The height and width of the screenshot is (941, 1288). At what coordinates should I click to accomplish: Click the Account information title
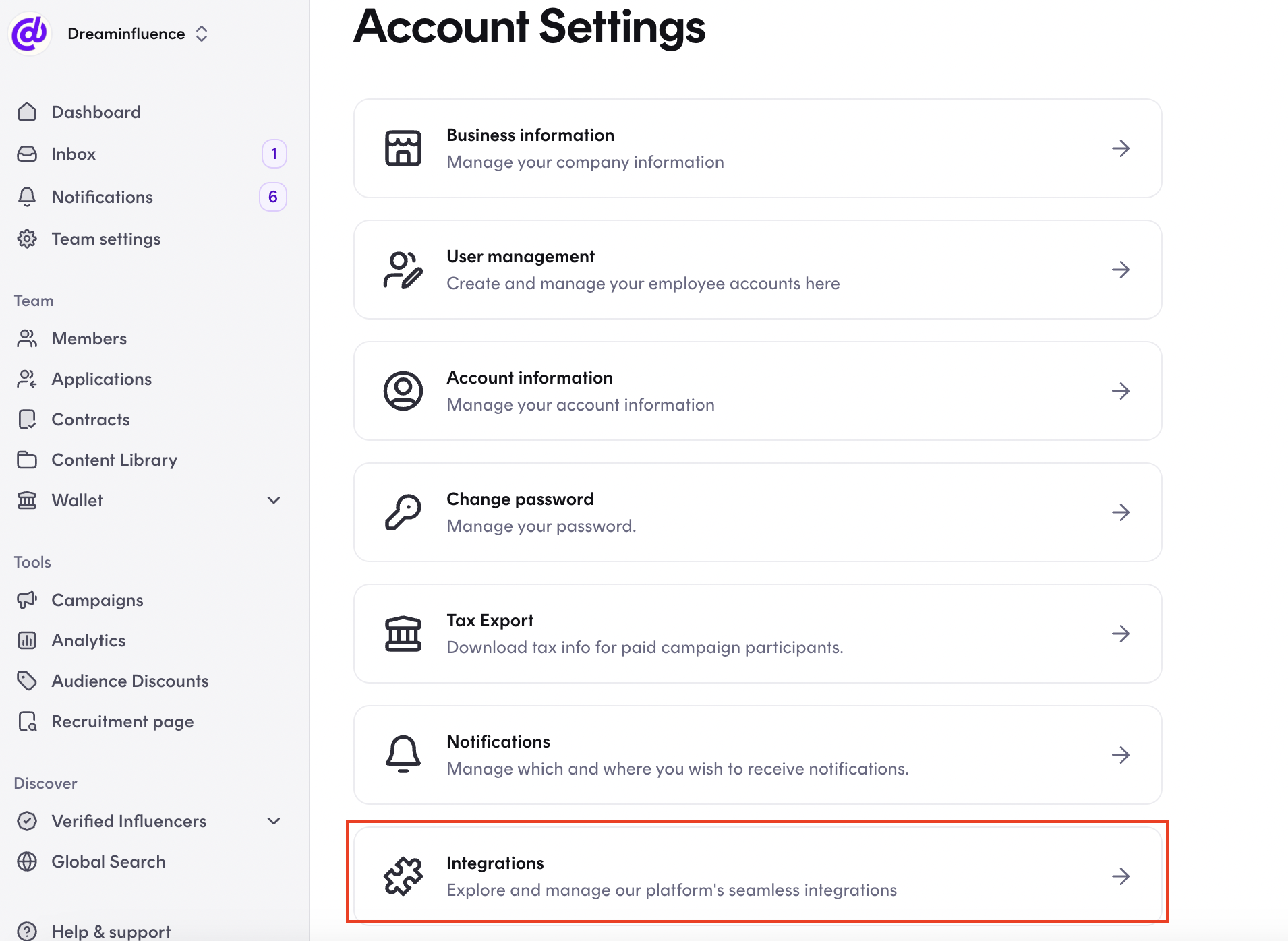point(529,377)
